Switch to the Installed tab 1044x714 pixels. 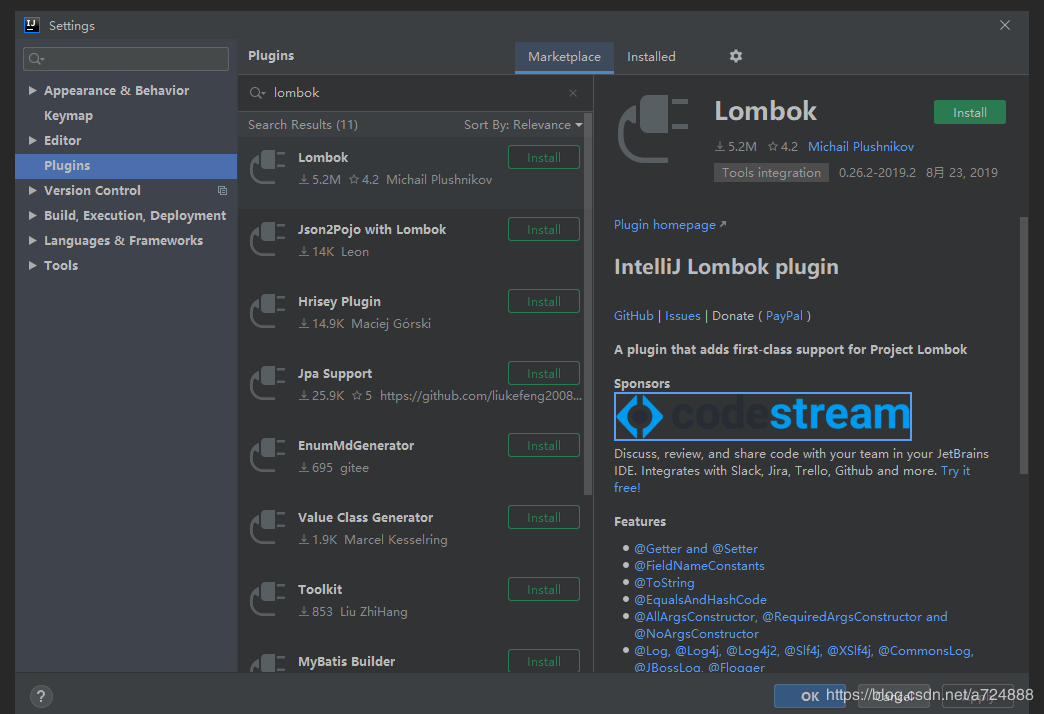coord(651,57)
